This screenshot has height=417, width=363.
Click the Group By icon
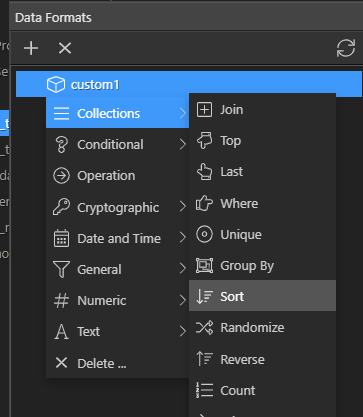click(204, 266)
